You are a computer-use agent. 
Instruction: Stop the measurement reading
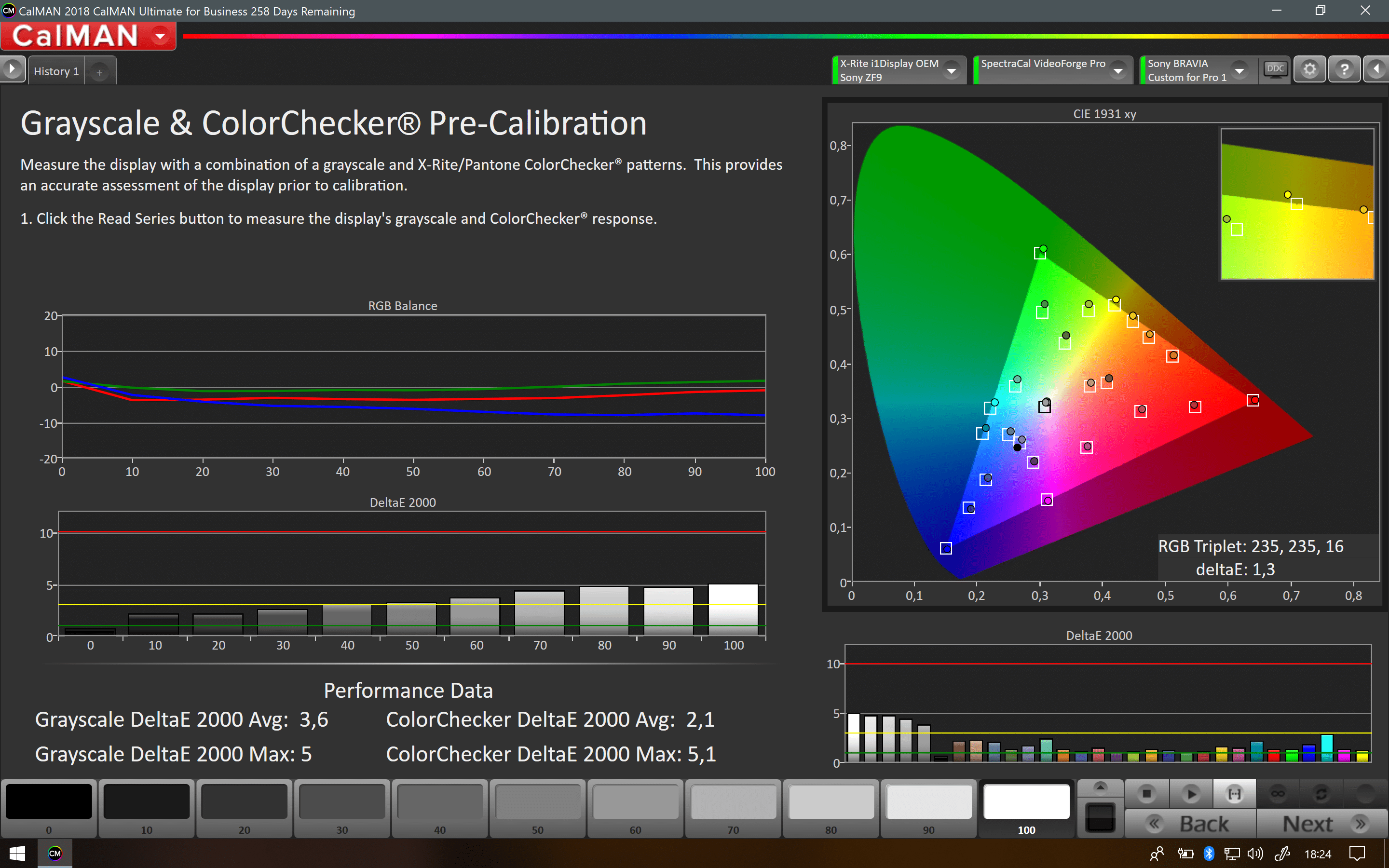[x=1147, y=794]
